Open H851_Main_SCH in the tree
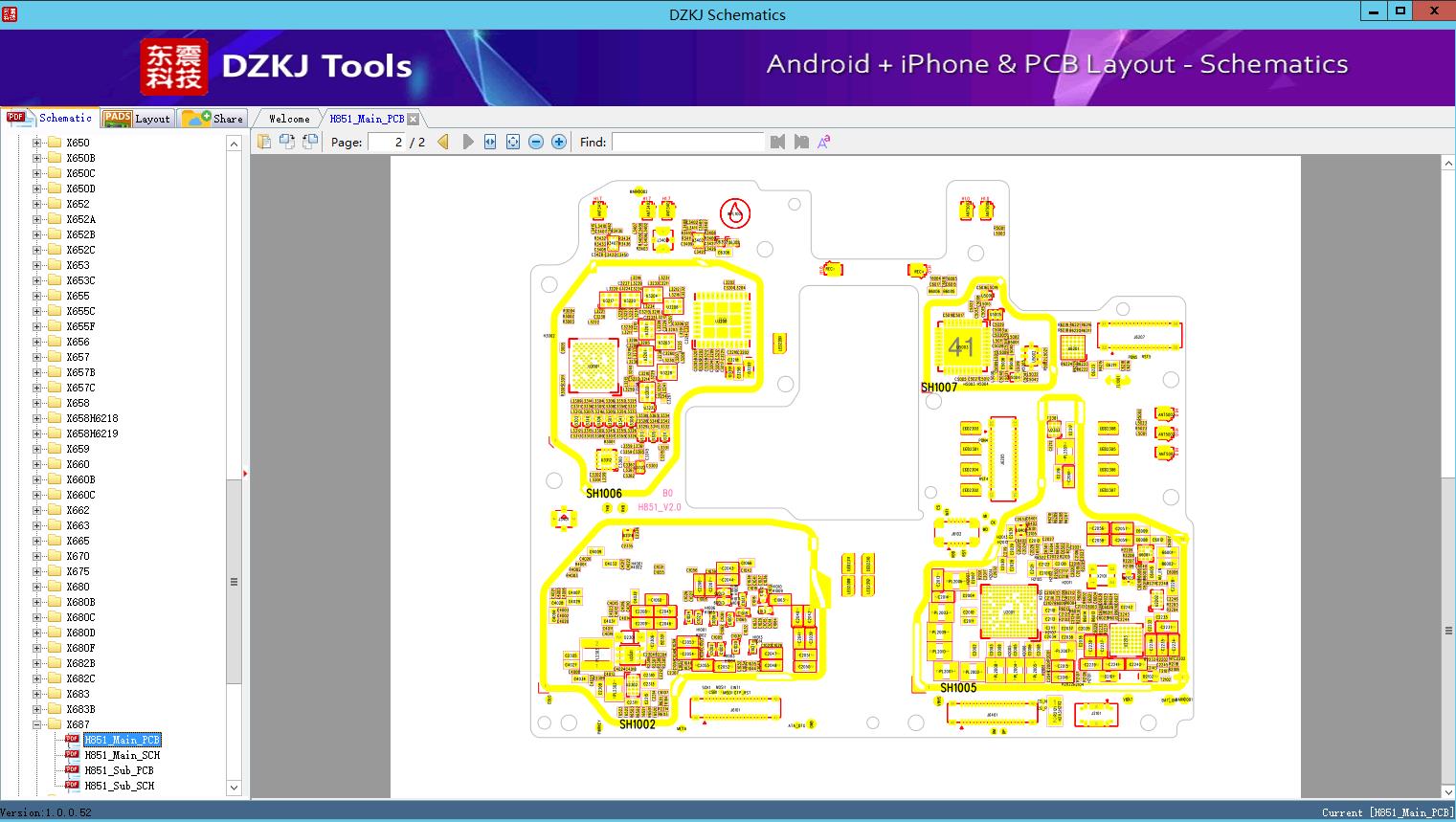The image size is (1456, 822). pyautogui.click(x=122, y=755)
